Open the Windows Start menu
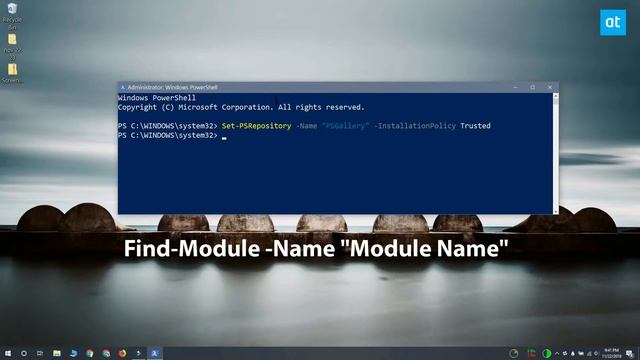The image size is (640, 360). point(8,353)
